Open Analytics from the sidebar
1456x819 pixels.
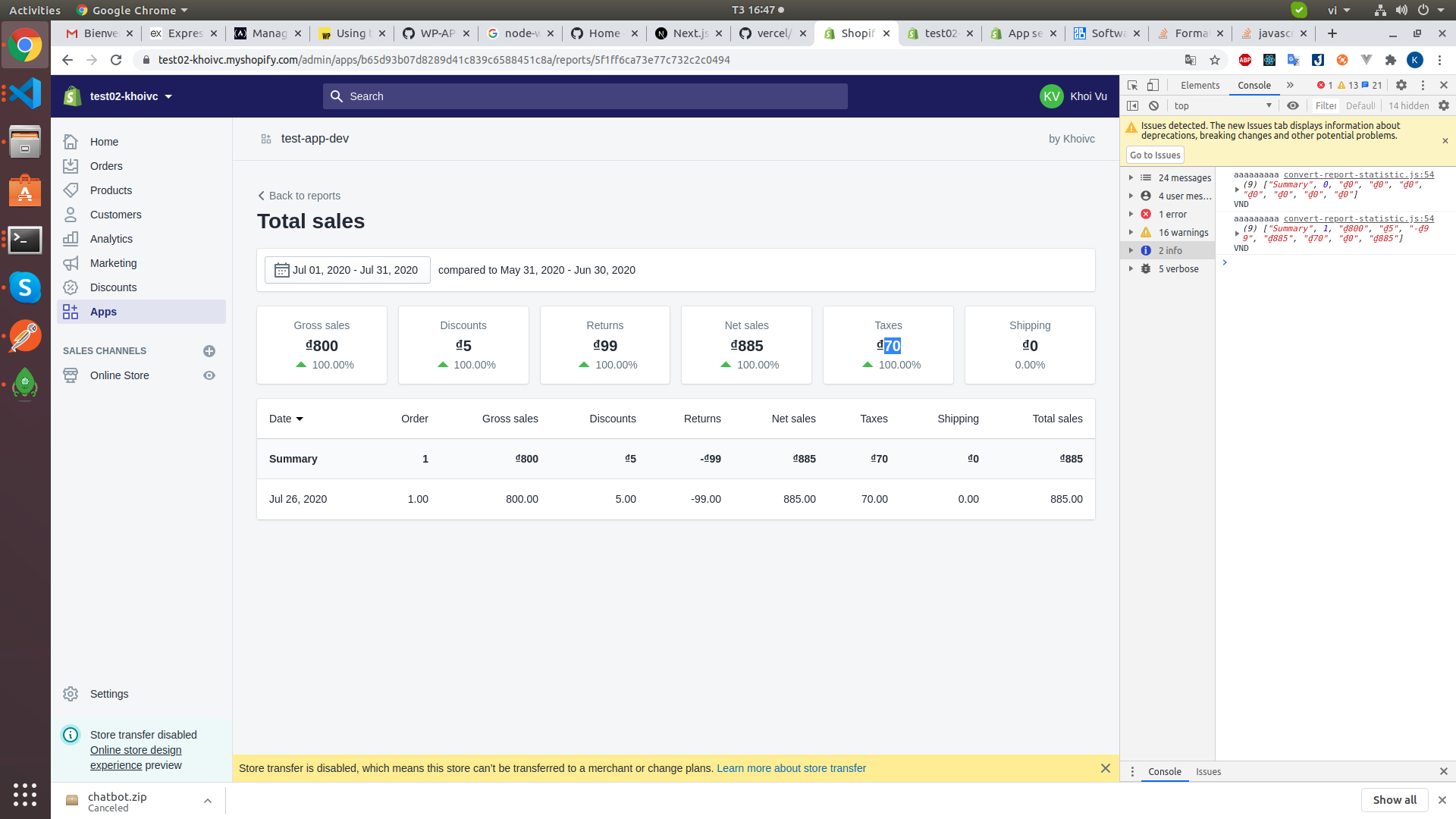(111, 239)
